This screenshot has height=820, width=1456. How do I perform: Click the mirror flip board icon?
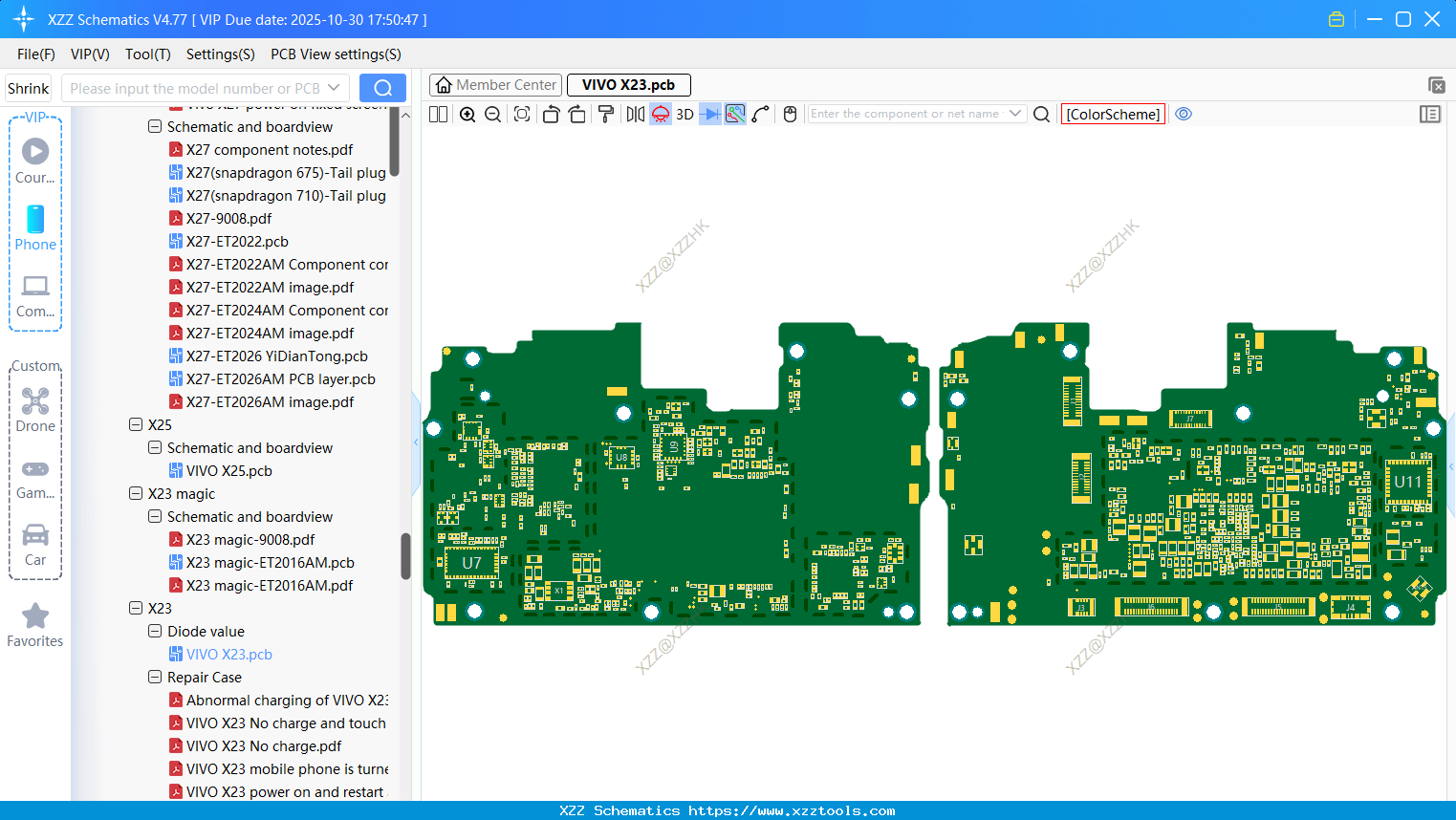pos(635,115)
